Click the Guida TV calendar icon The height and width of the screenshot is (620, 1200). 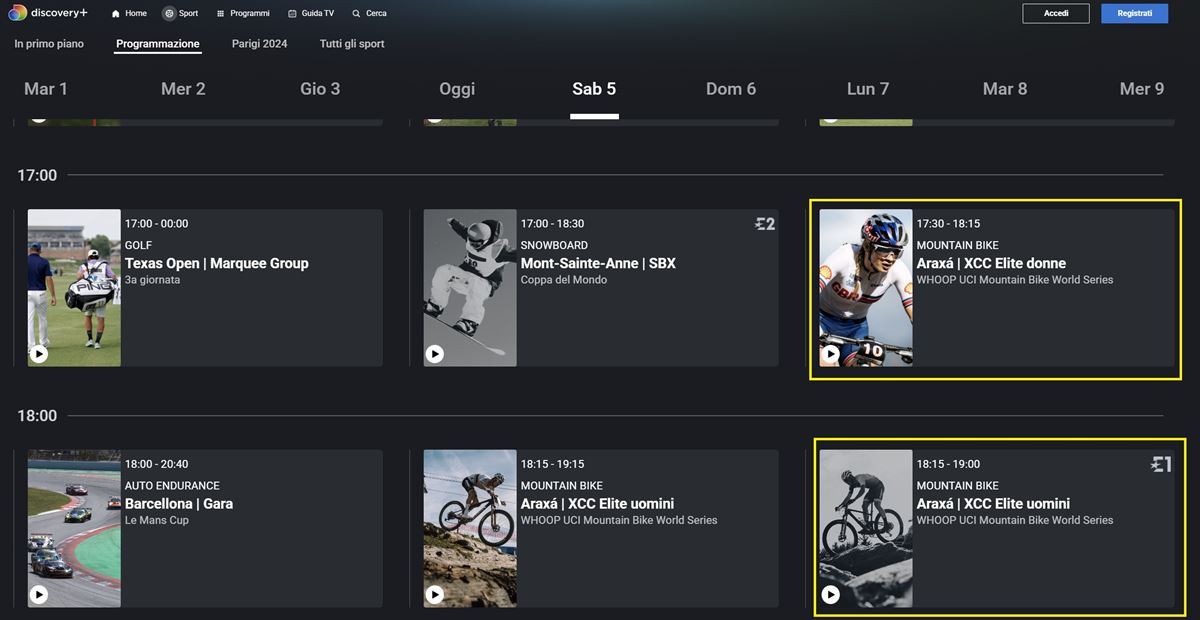coord(292,14)
